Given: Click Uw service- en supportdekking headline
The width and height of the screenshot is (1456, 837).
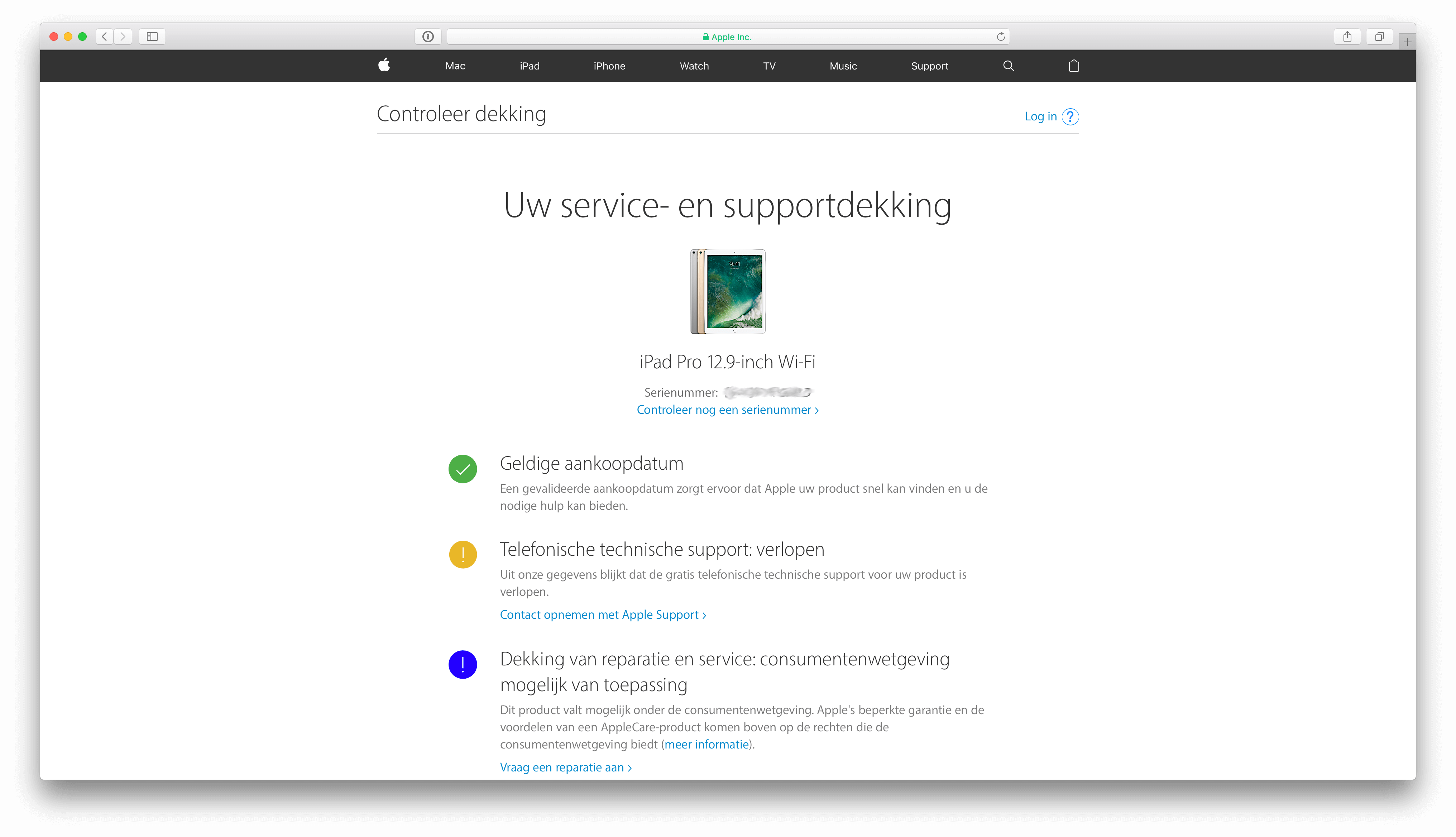Looking at the screenshot, I should [x=727, y=206].
